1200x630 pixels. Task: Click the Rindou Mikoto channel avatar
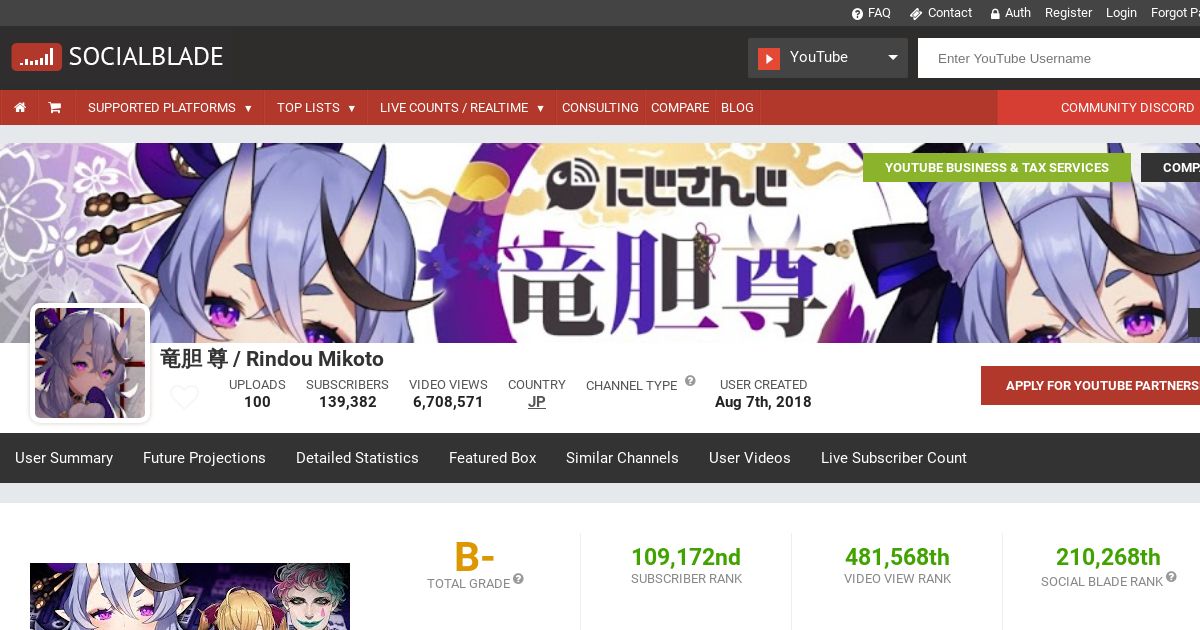point(90,363)
